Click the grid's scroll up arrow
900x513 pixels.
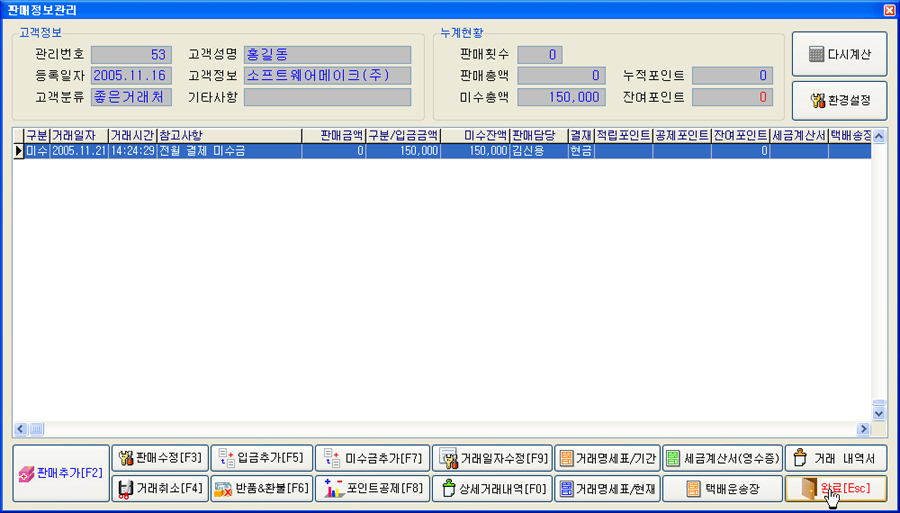(x=878, y=136)
